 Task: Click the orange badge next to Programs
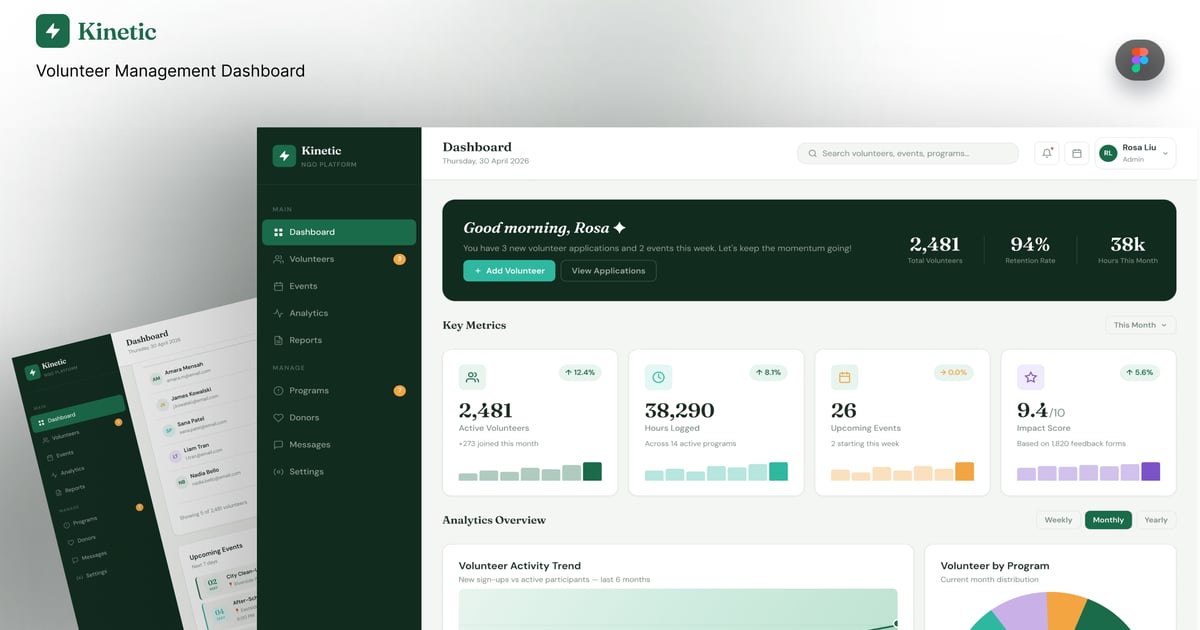399,391
